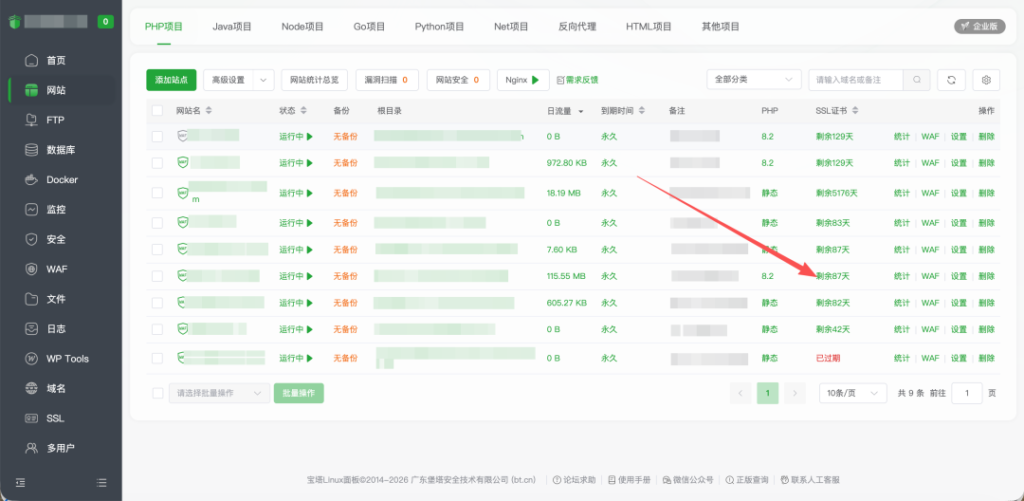Open the 首页 home icon in sidebar
Screen dimensions: 1024x501
(x=31, y=61)
